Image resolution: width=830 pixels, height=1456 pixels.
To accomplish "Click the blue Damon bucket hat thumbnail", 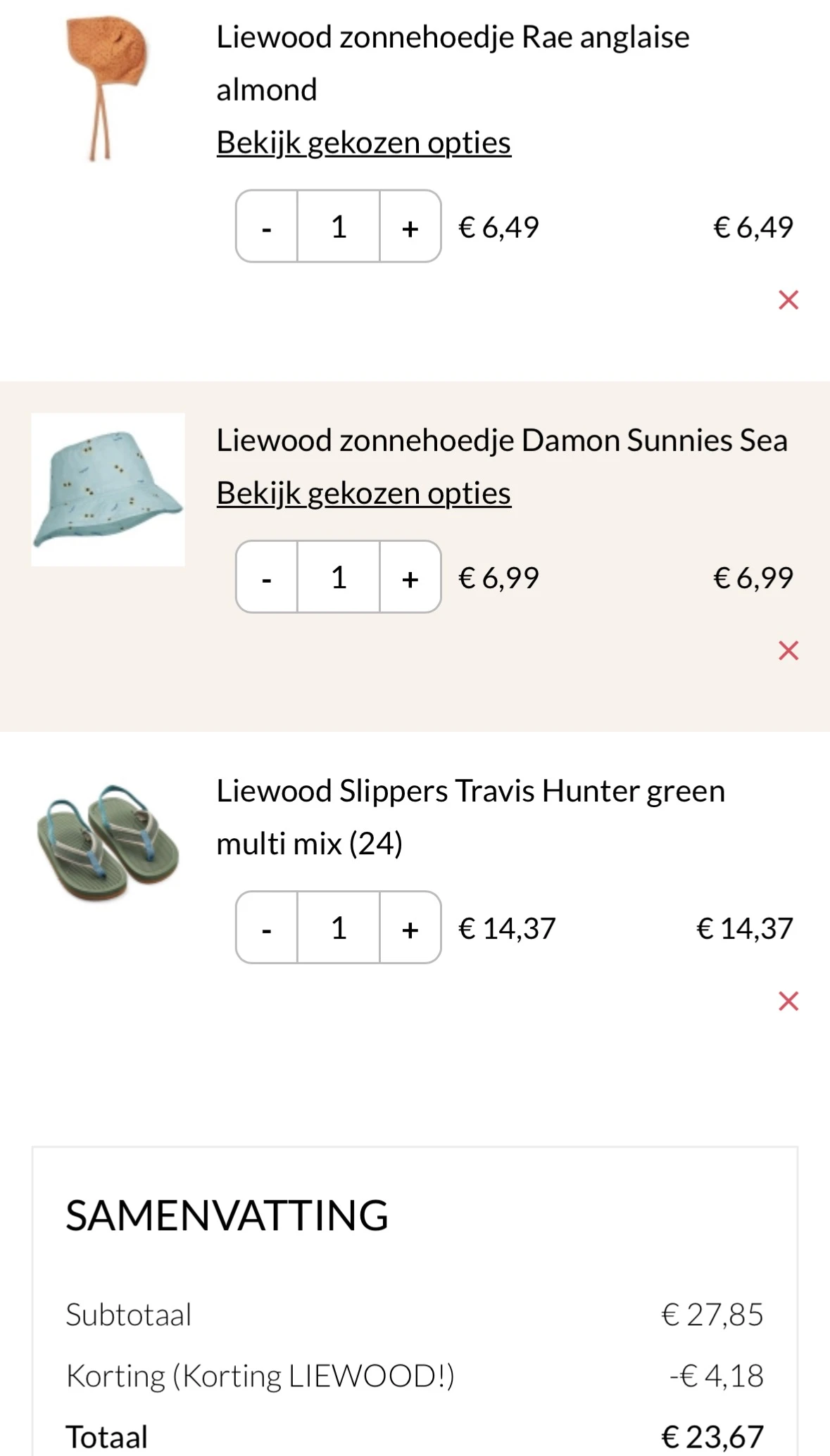I will (x=108, y=490).
